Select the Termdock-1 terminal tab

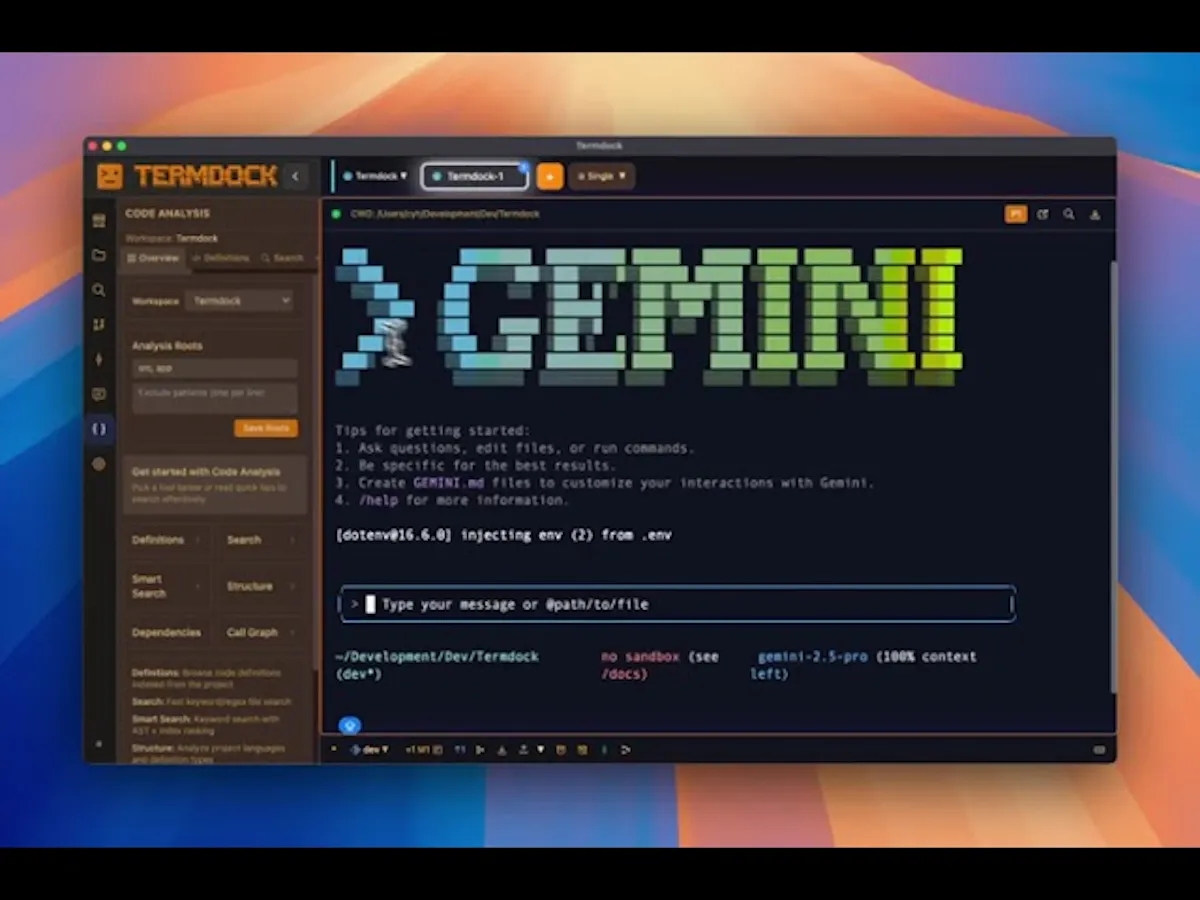[475, 176]
